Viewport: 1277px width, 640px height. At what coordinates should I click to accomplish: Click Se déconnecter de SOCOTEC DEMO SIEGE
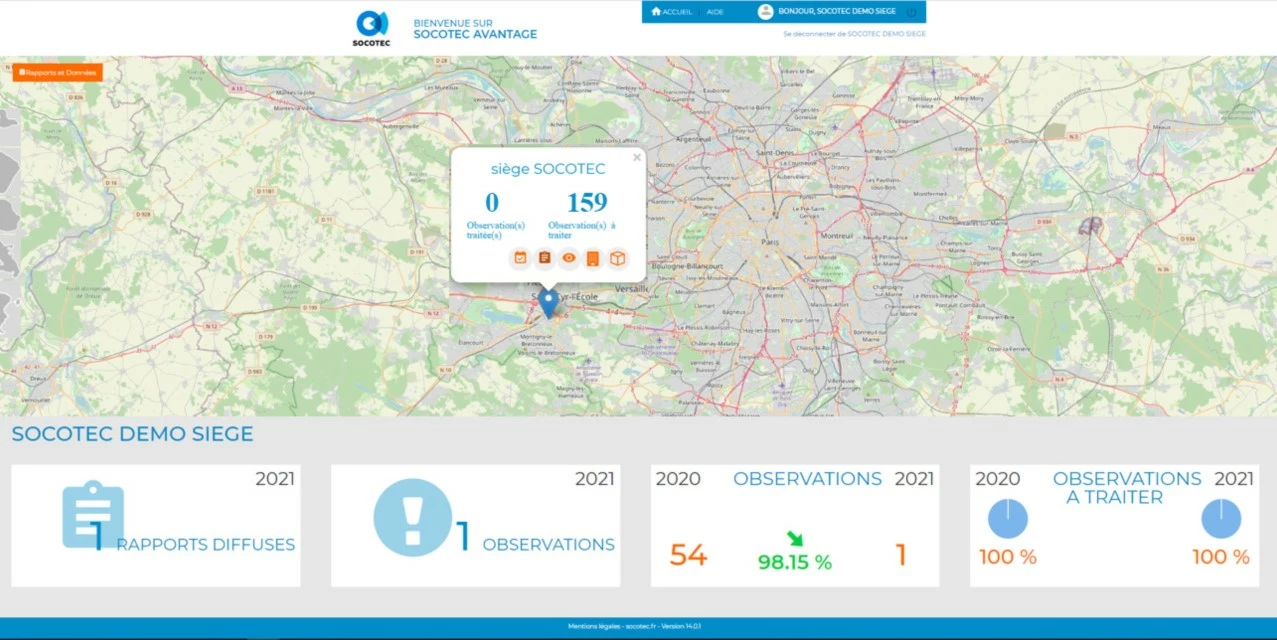click(854, 34)
